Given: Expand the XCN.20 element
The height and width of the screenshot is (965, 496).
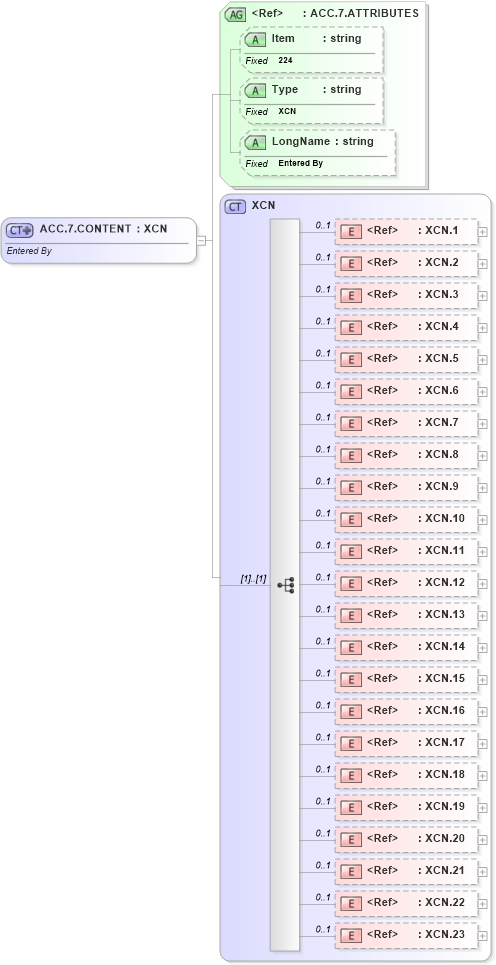Looking at the screenshot, I should pyautogui.click(x=482, y=840).
